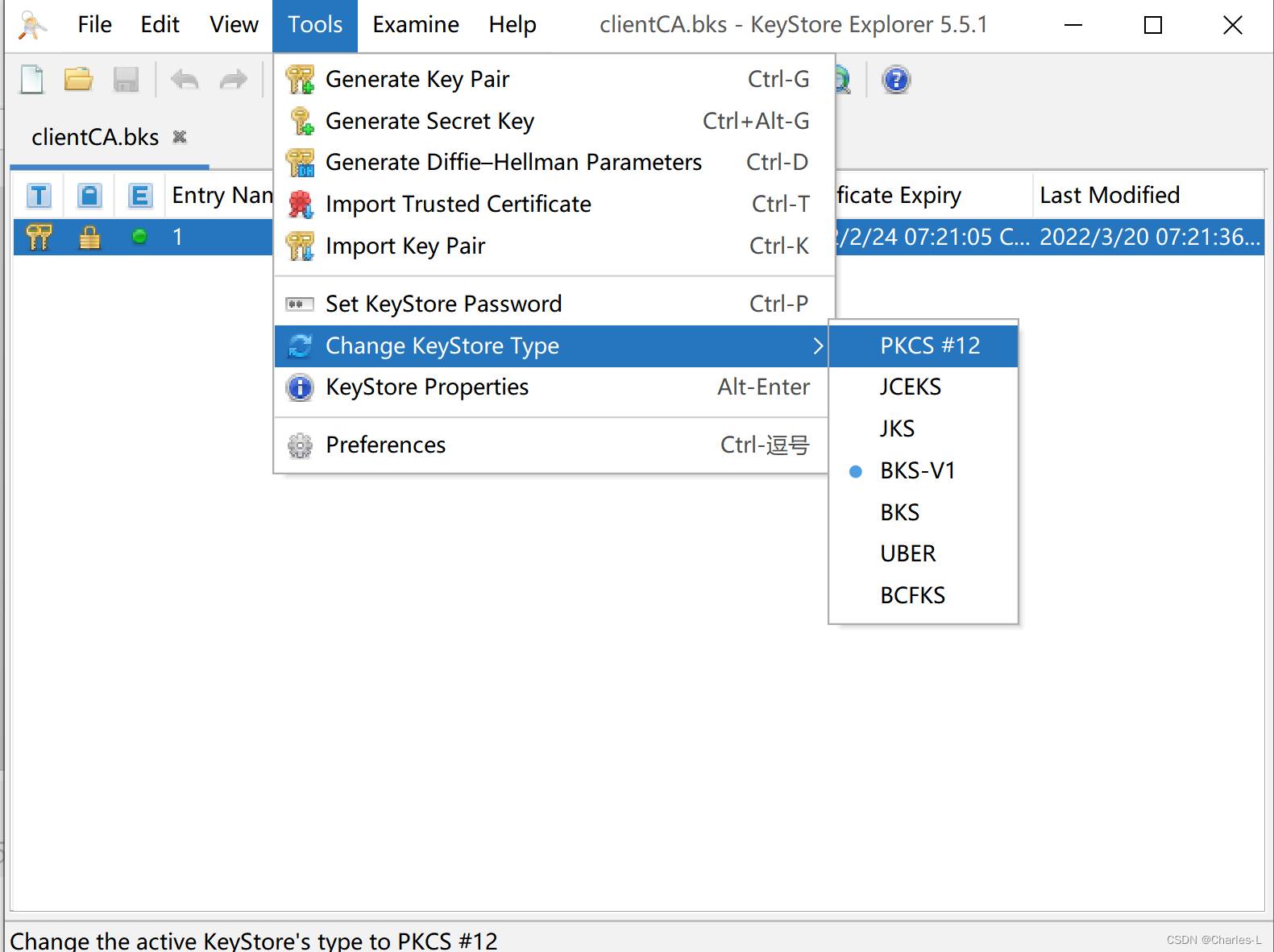This screenshot has width=1274, height=952.
Task: Choose Import Key Pair entry
Action: pyautogui.click(x=554, y=246)
